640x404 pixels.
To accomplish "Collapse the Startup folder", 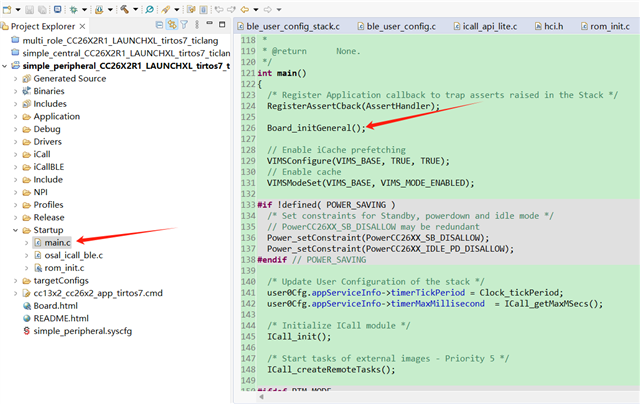I will 16,230.
